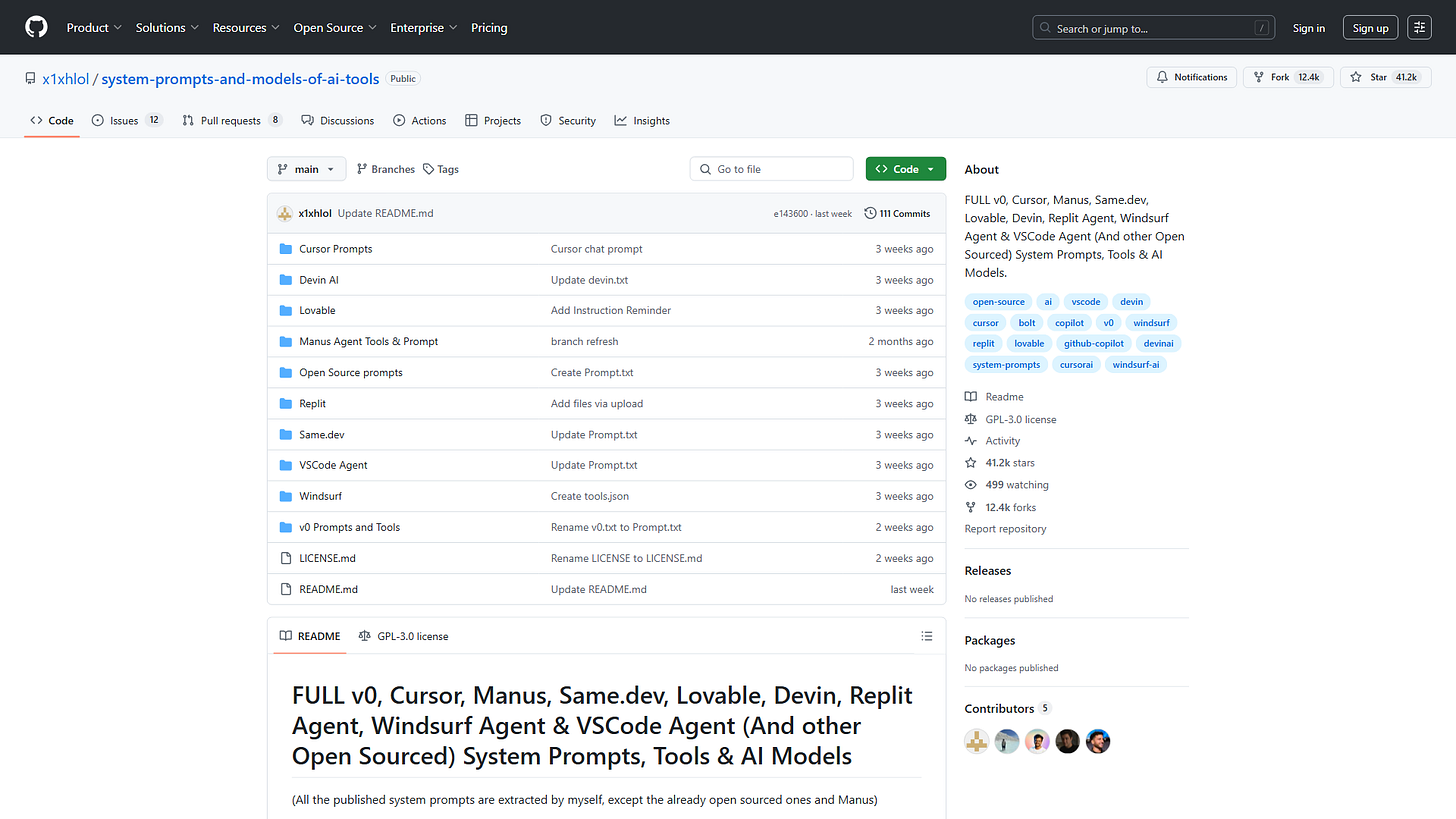Click the GitHub logo icon
This screenshot has width=1456, height=819.
coord(36,27)
